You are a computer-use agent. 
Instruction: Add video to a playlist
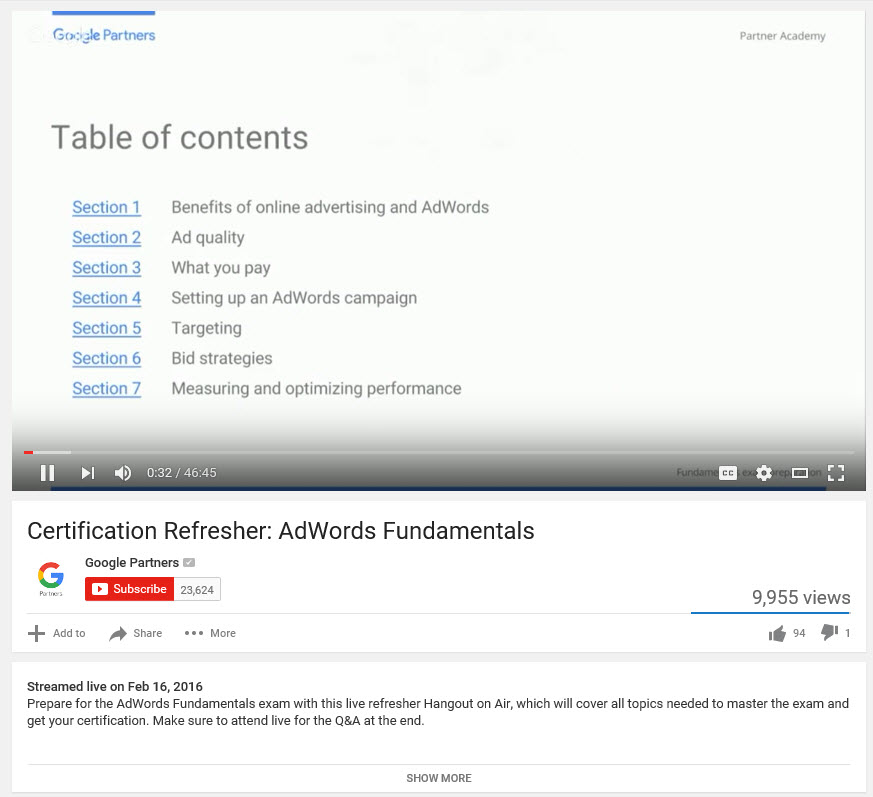(x=56, y=633)
